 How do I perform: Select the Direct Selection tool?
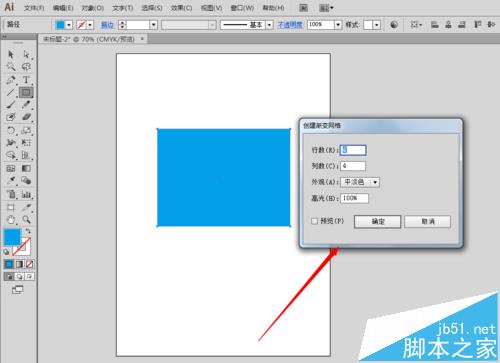click(26, 54)
